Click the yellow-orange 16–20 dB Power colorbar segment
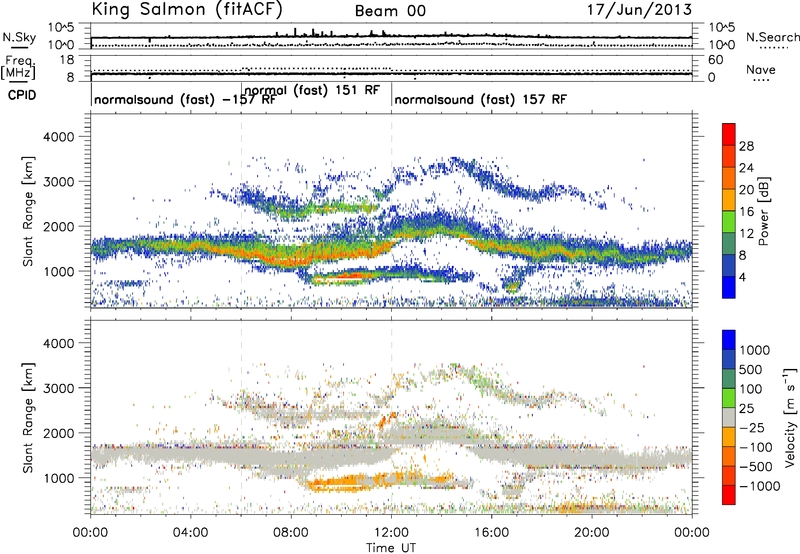This screenshot has width=800, height=554. click(729, 199)
